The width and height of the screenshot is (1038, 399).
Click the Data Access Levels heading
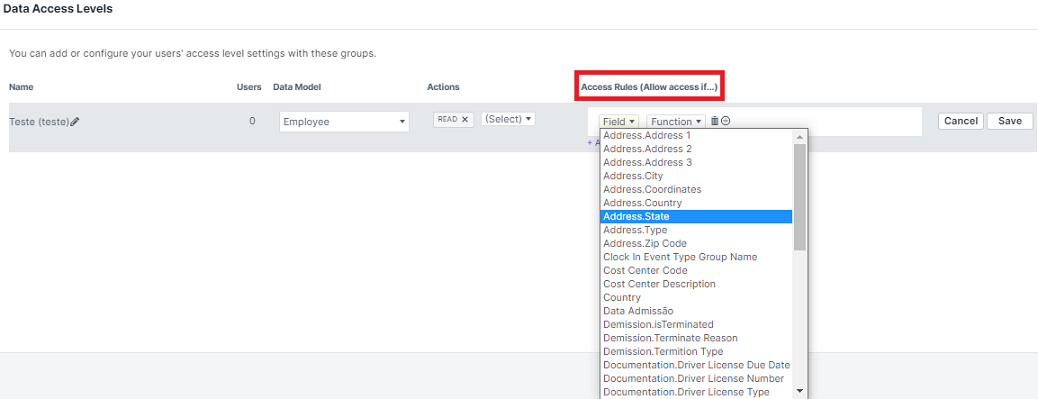pyautogui.click(x=58, y=9)
